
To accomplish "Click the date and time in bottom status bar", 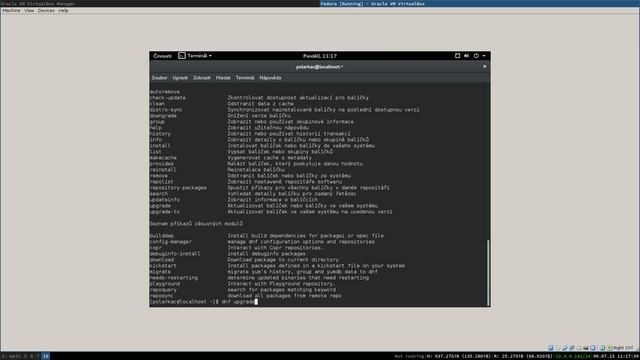I will tap(616, 356).
